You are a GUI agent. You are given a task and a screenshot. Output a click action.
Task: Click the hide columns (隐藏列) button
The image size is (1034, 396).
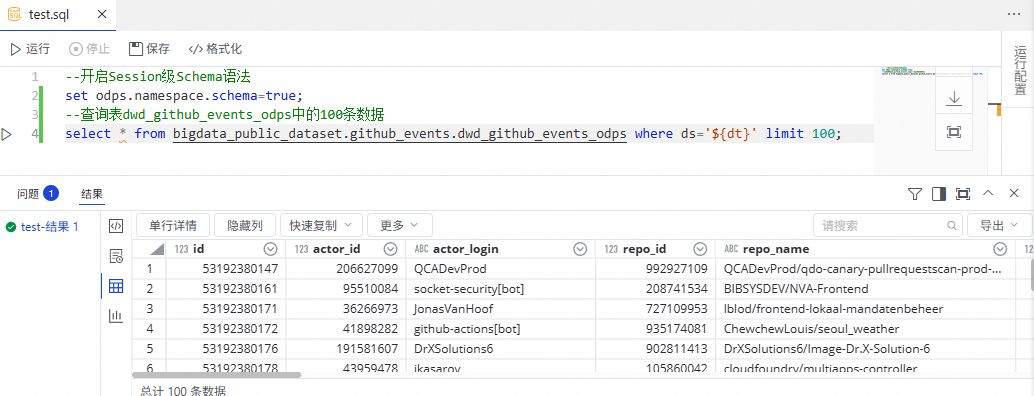(245, 225)
